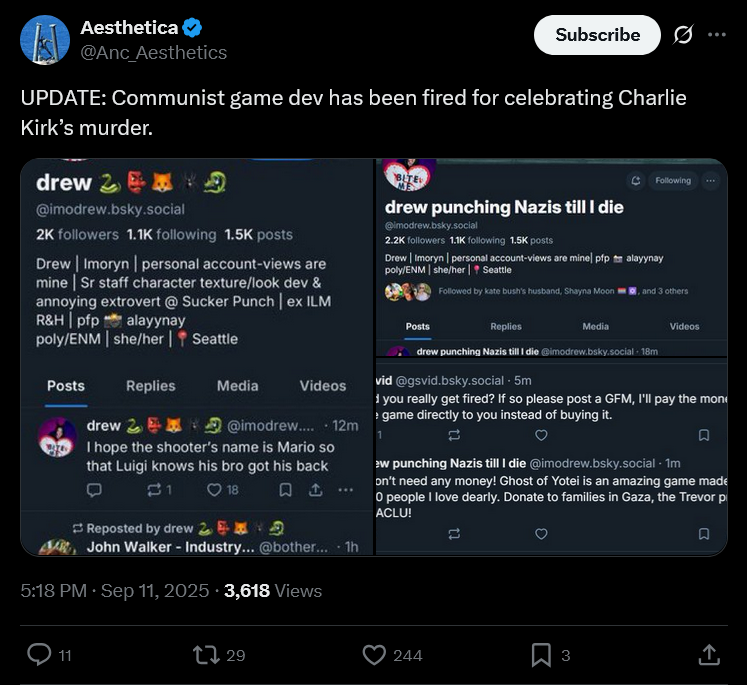Open the top-right profile screenshot image

click(x=551, y=257)
